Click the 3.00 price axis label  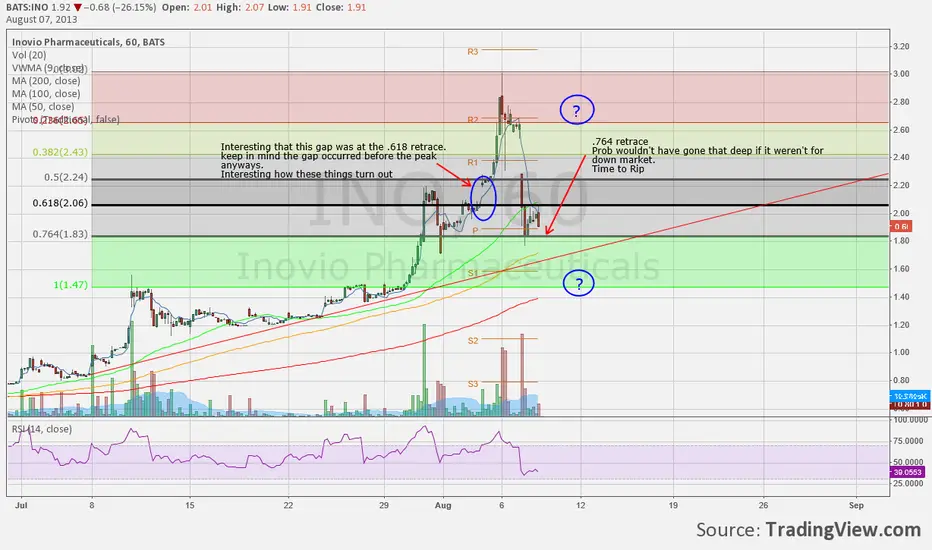[900, 74]
